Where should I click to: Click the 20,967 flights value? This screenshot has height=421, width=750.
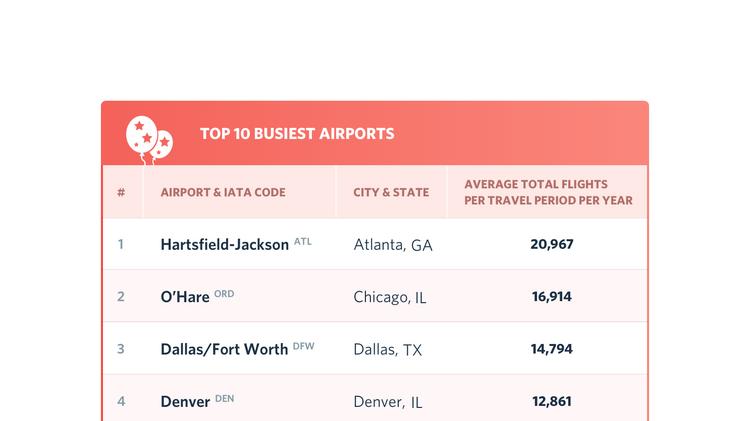point(551,244)
